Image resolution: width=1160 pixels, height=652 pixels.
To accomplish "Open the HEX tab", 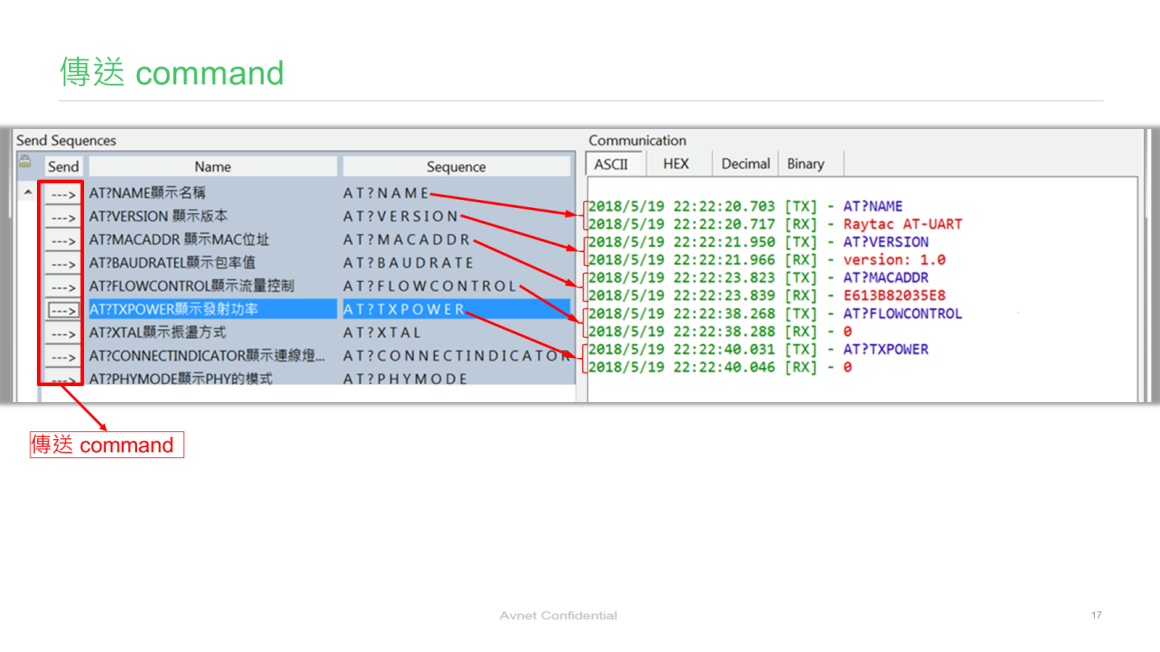I will 676,164.
